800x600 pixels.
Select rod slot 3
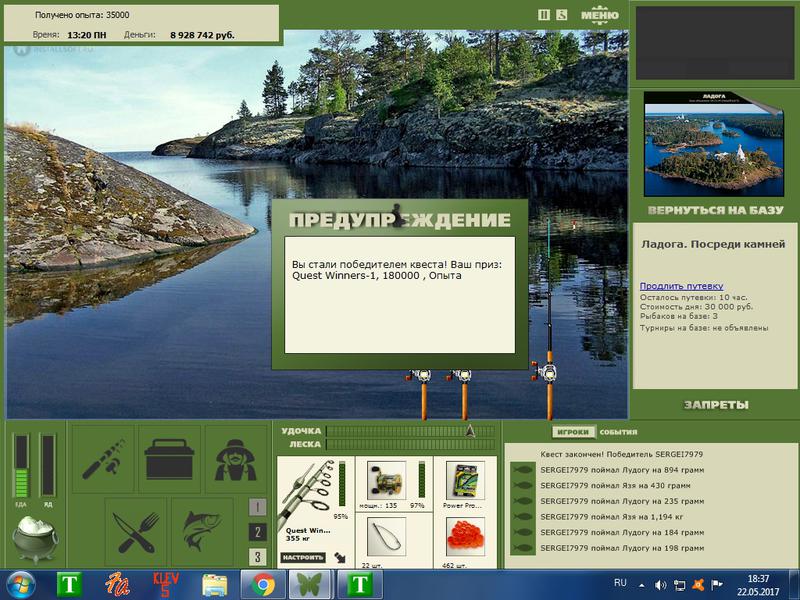[257, 557]
